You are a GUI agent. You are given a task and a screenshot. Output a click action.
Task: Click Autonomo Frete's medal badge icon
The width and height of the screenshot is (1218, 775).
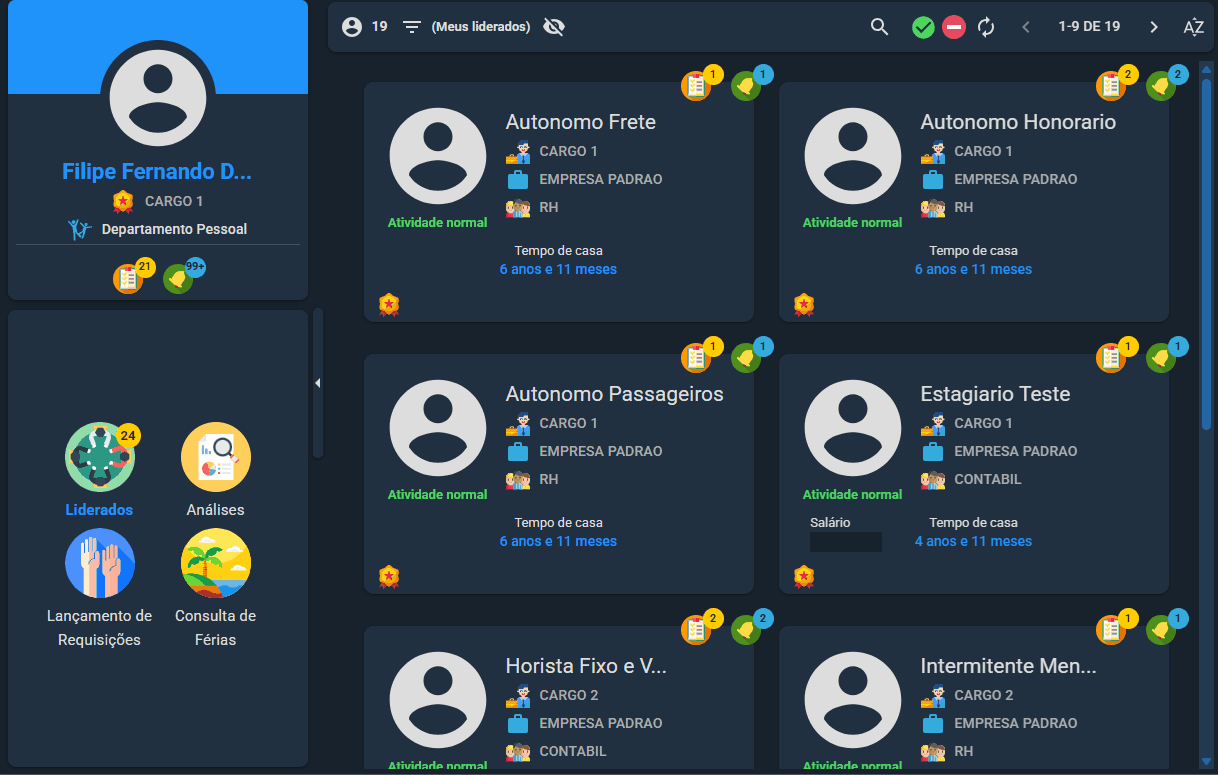(389, 304)
